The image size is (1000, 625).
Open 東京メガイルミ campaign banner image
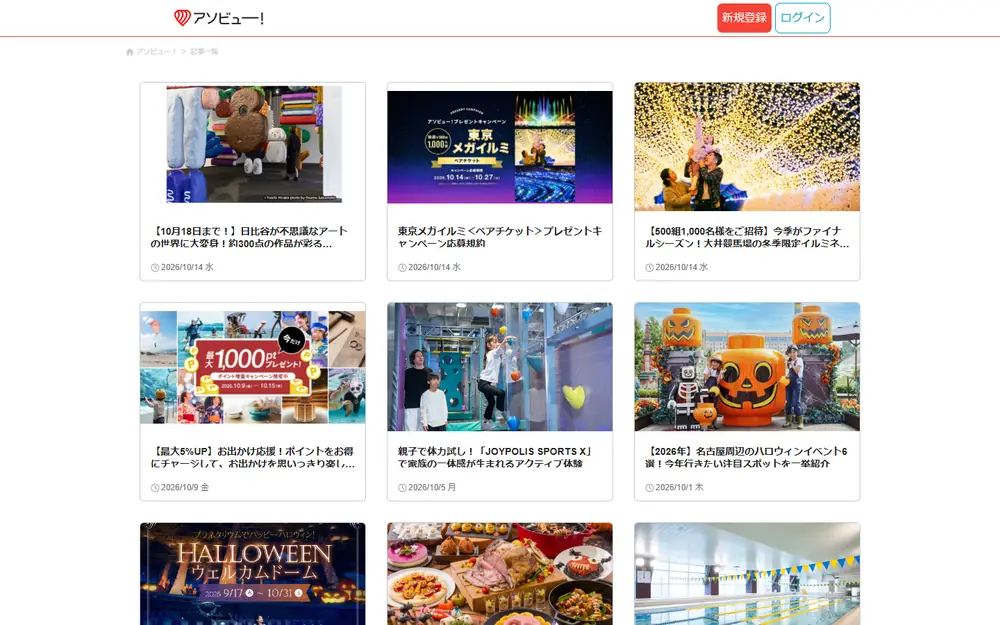click(500, 147)
